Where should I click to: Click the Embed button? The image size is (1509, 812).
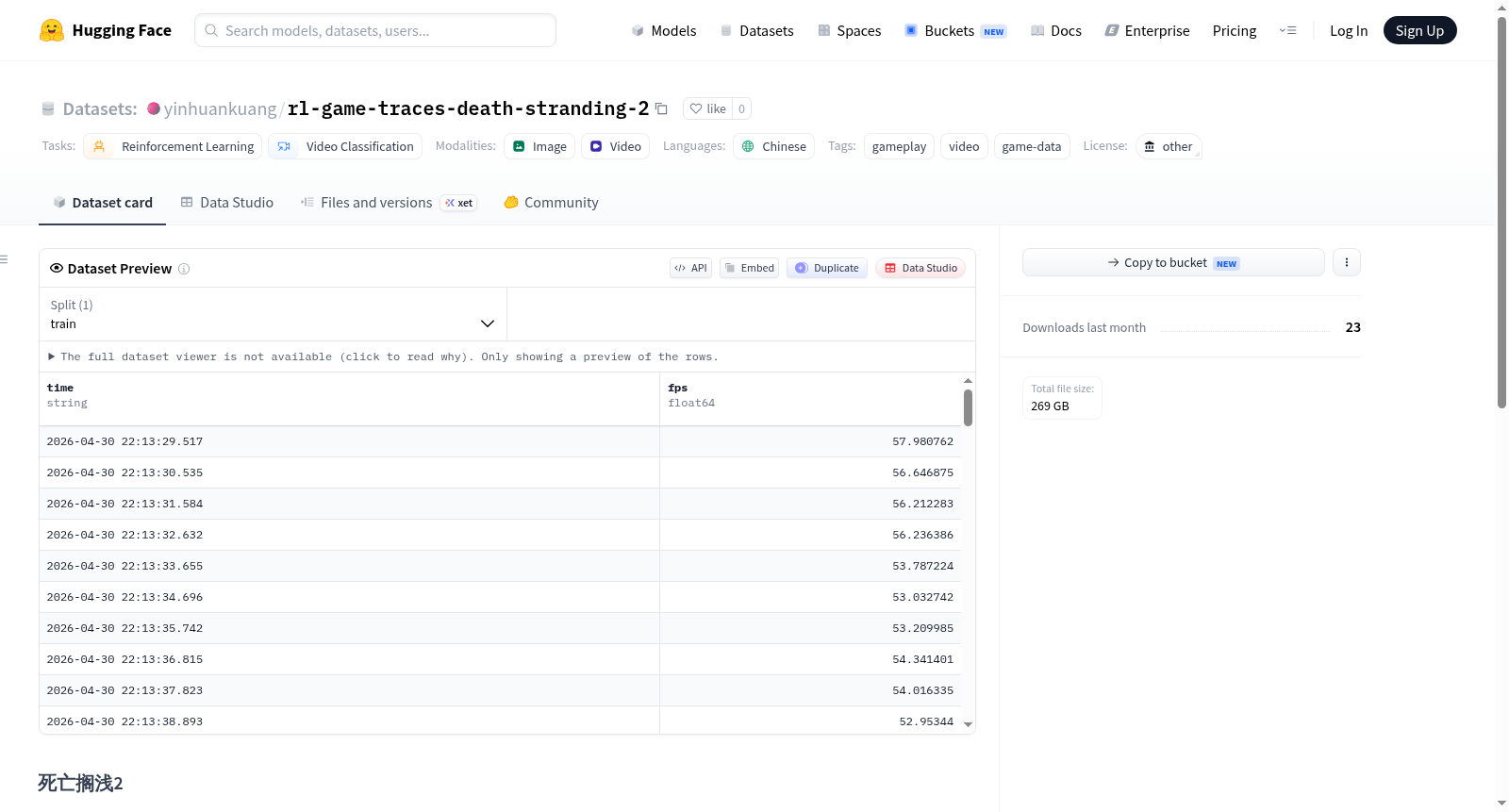[750, 268]
